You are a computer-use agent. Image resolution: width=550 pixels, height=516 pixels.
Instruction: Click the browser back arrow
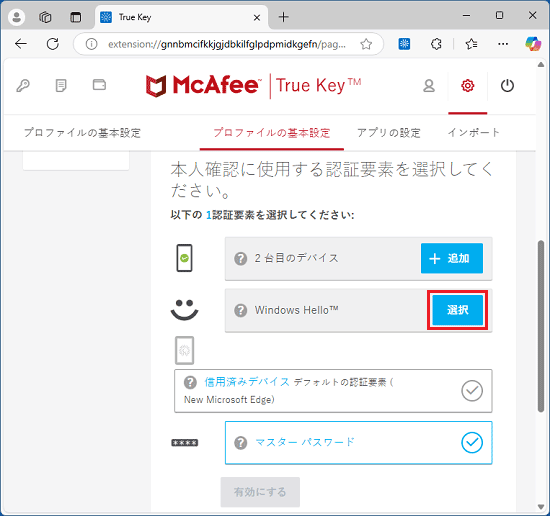point(21,44)
